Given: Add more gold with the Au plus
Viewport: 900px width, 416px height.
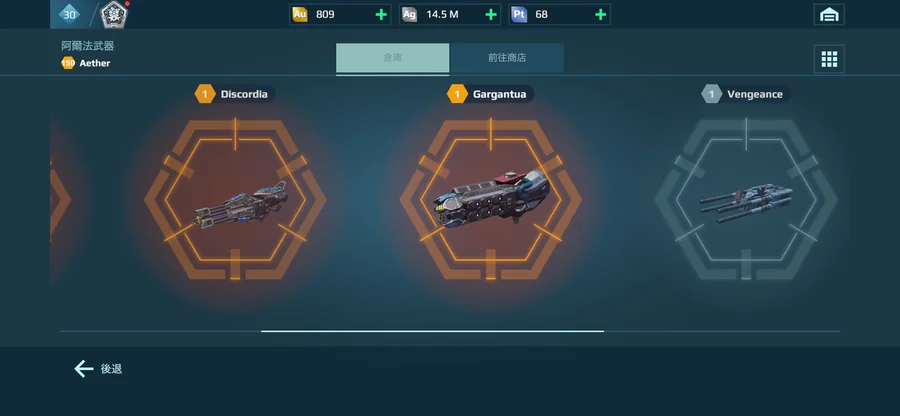Looking at the screenshot, I should tap(381, 14).
